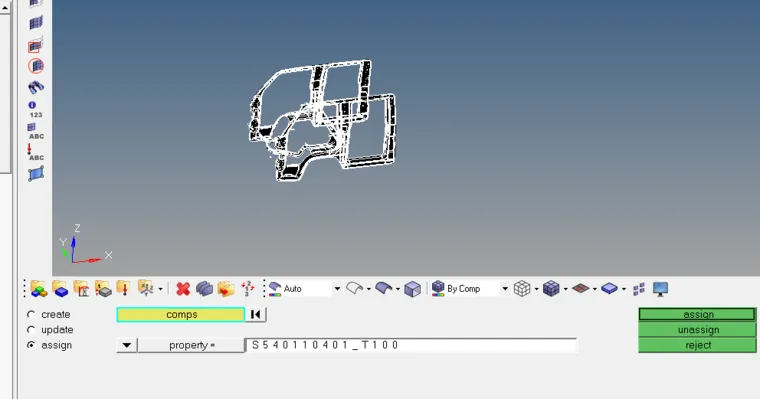This screenshot has width=760, height=399.
Task: Click the green assign button
Action: [697, 314]
